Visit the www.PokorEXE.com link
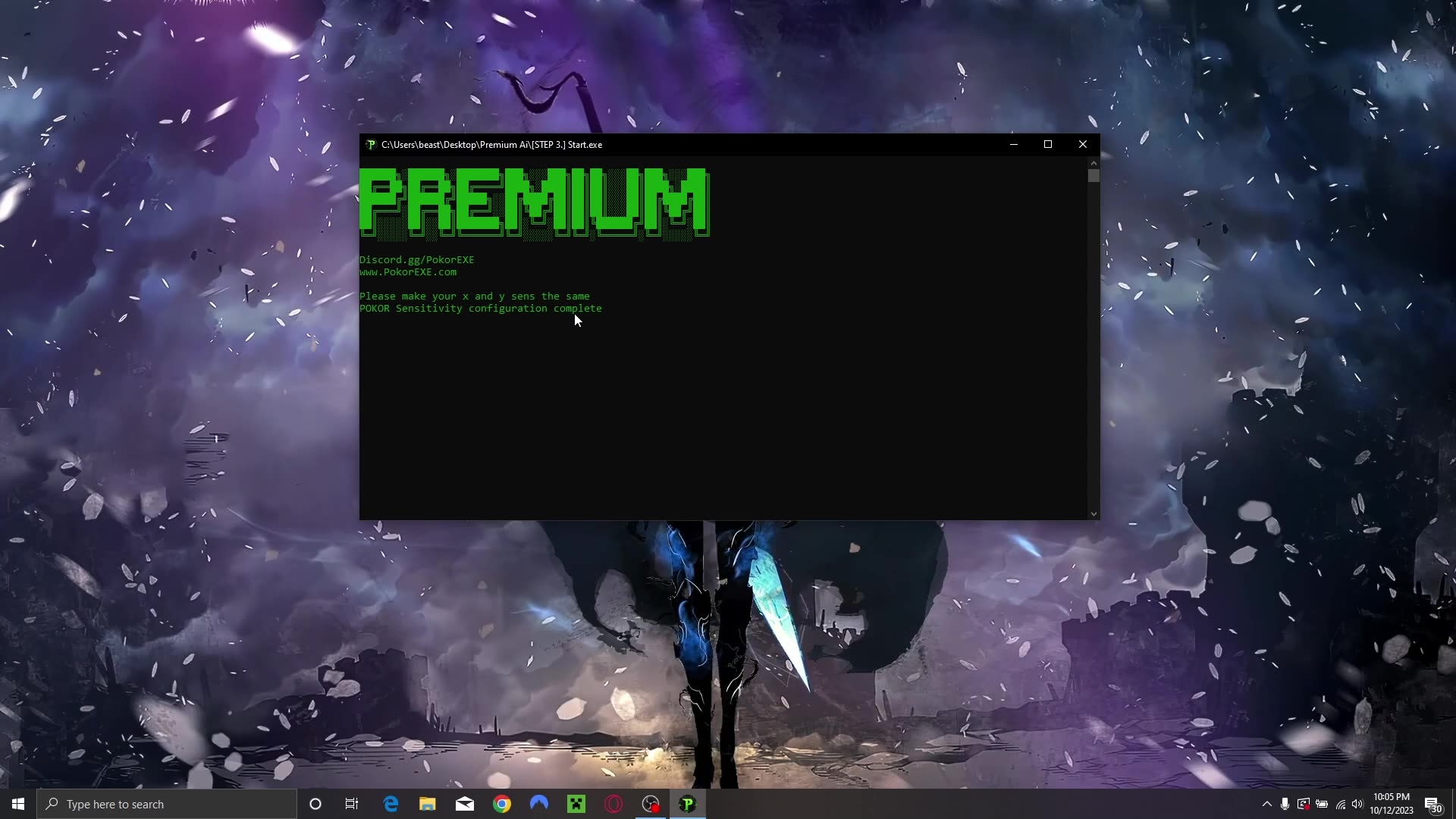 [x=408, y=271]
